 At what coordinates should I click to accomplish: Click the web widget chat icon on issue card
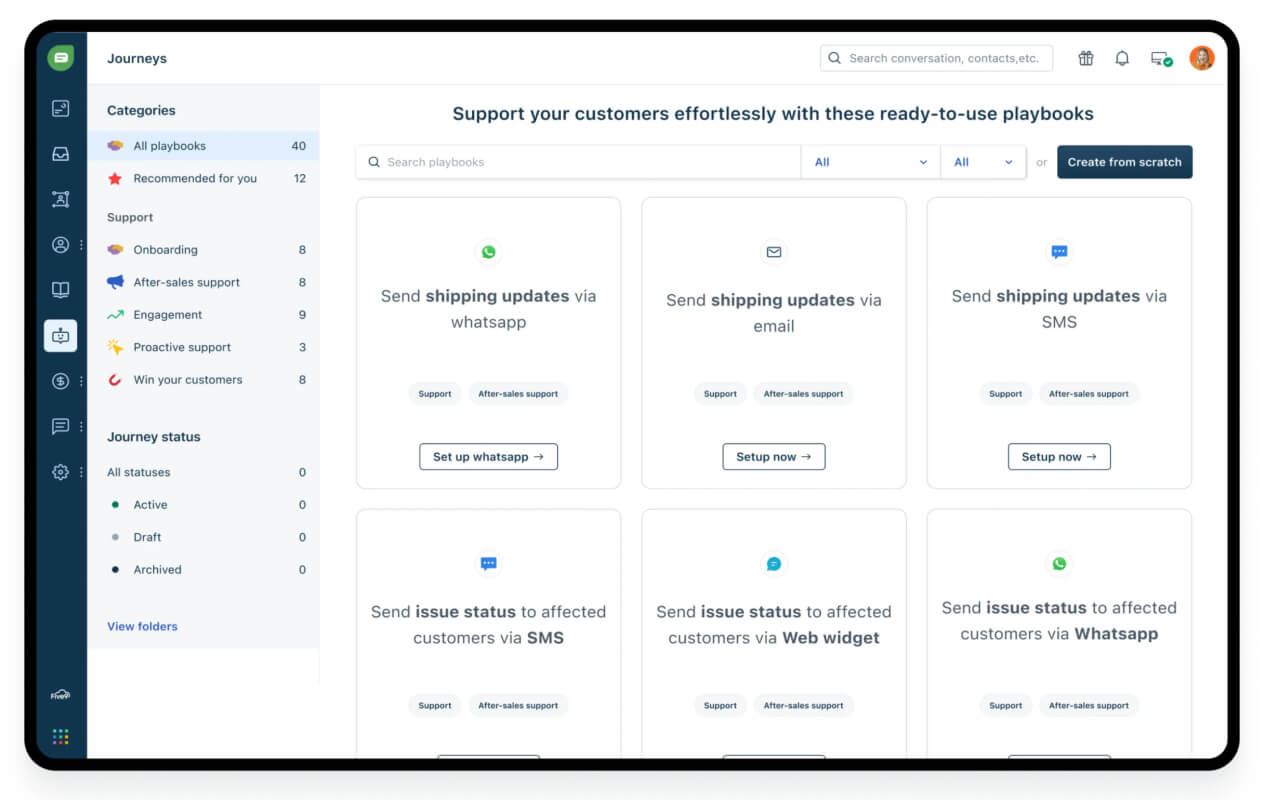pyautogui.click(x=774, y=564)
